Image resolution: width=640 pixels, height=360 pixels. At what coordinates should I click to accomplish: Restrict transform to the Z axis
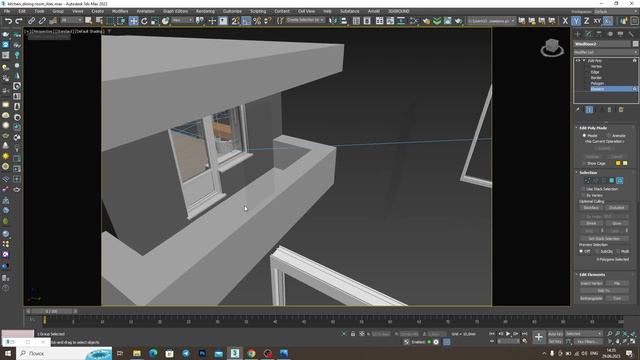coord(587,21)
